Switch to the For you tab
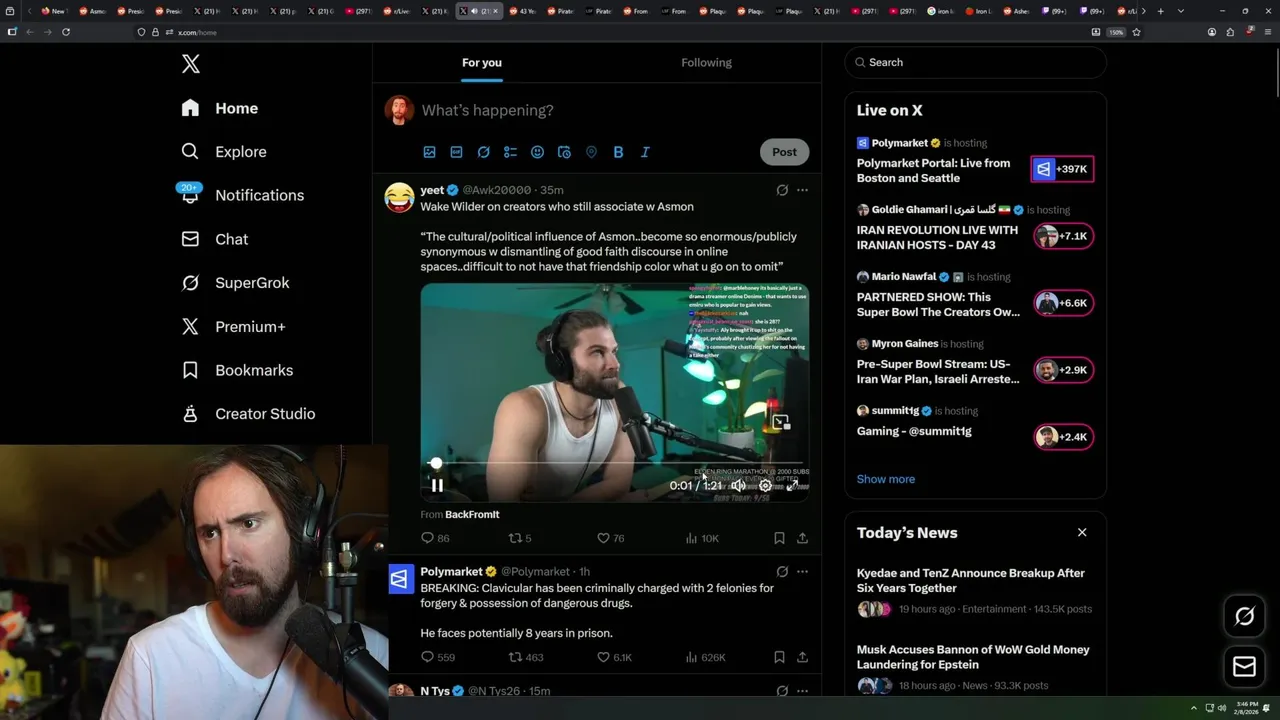The height and width of the screenshot is (720, 1280). (482, 62)
